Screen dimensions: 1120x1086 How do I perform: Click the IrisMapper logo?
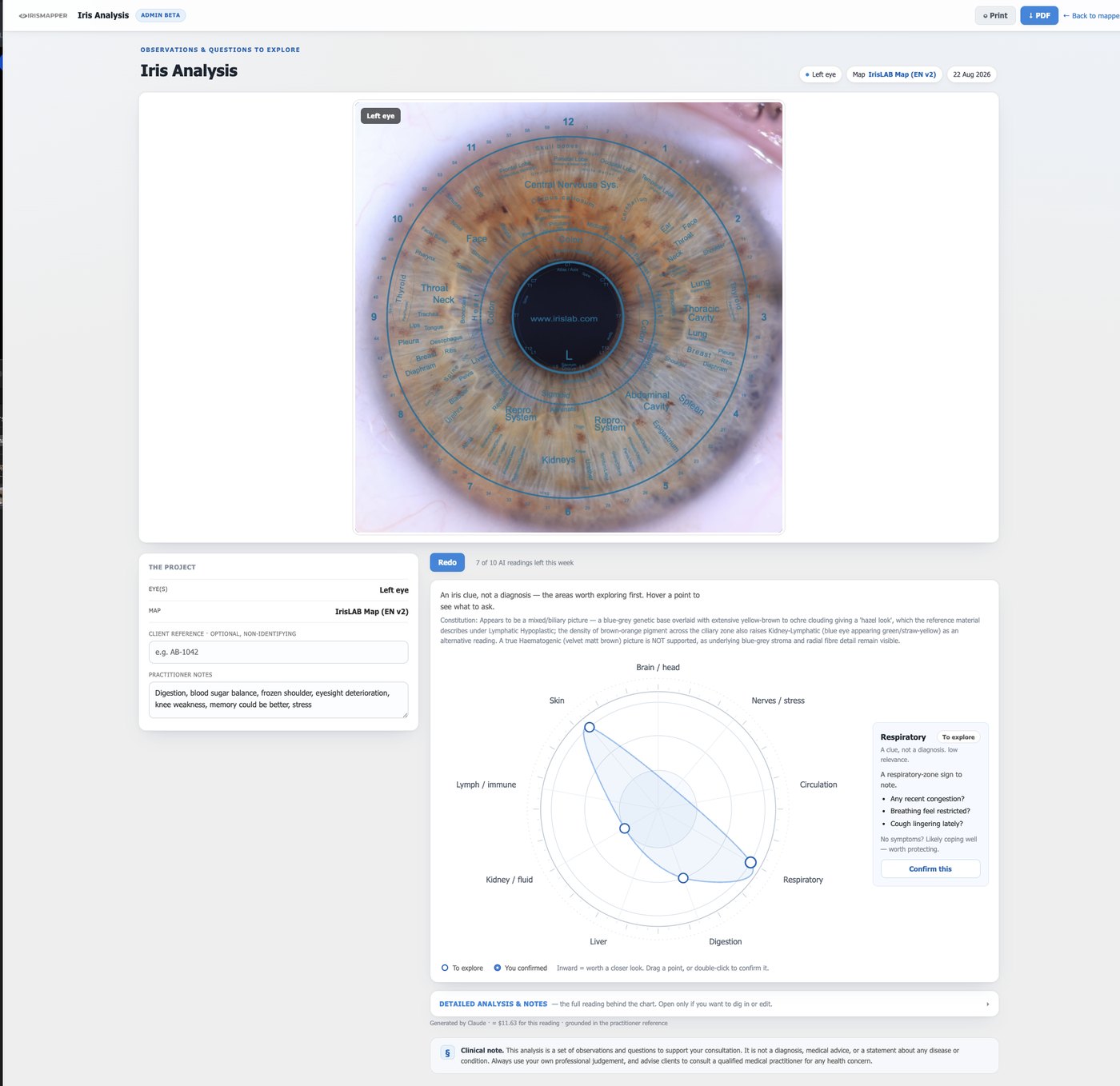(43, 15)
